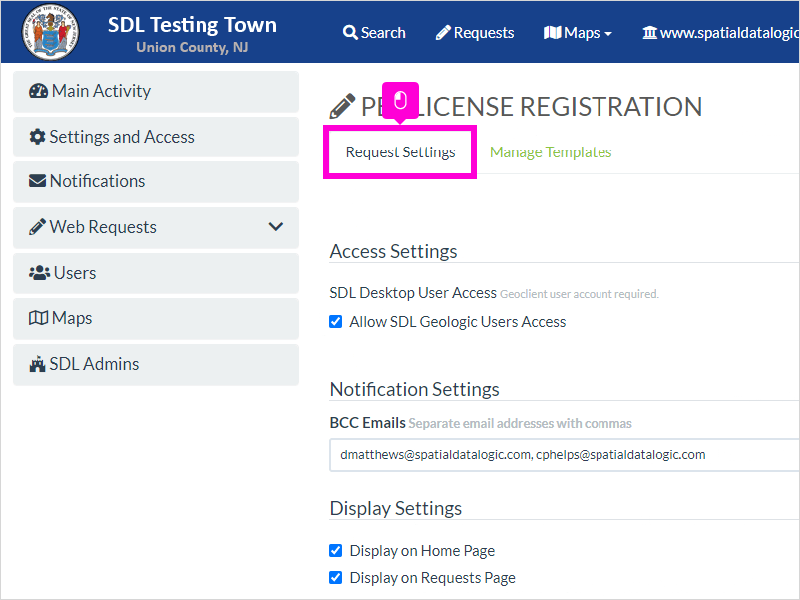The image size is (800, 600).
Task: Click the Notification Settings heading
Action: [414, 389]
